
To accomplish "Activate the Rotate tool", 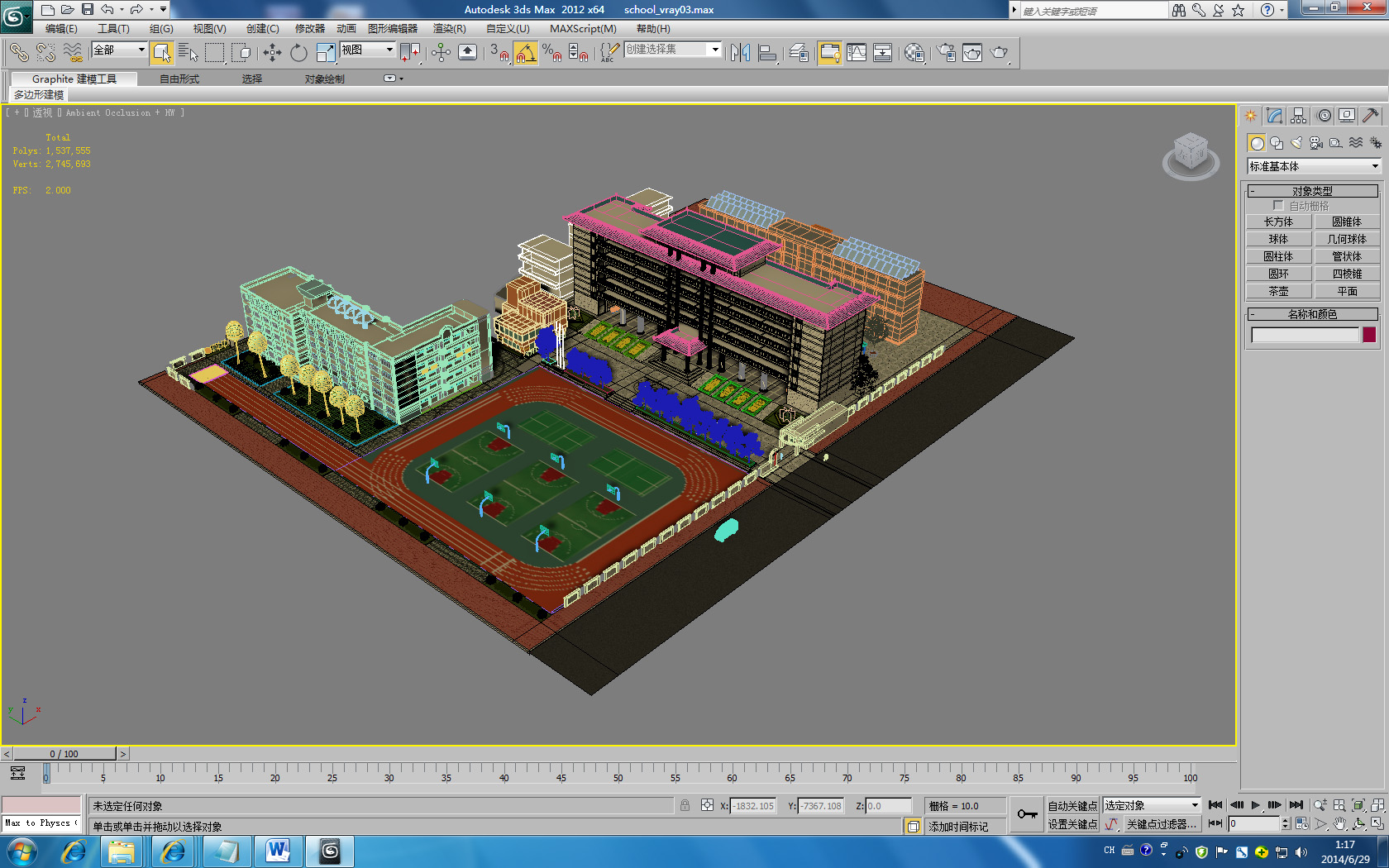I will pyautogui.click(x=298, y=53).
